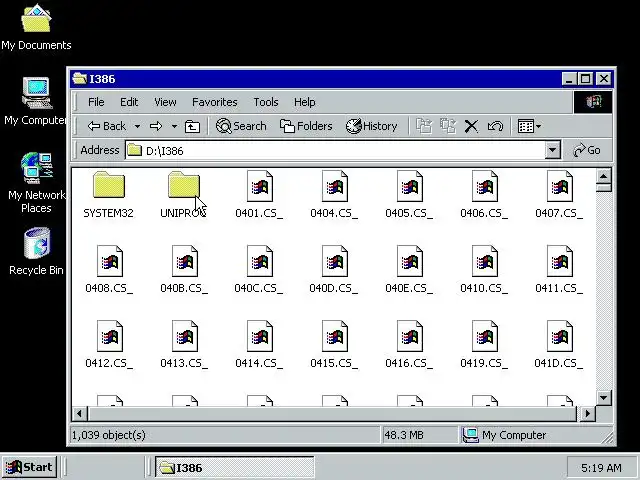Select the 0407.CS_ file icon
Screen dimensions: 640x480
click(x=560, y=186)
